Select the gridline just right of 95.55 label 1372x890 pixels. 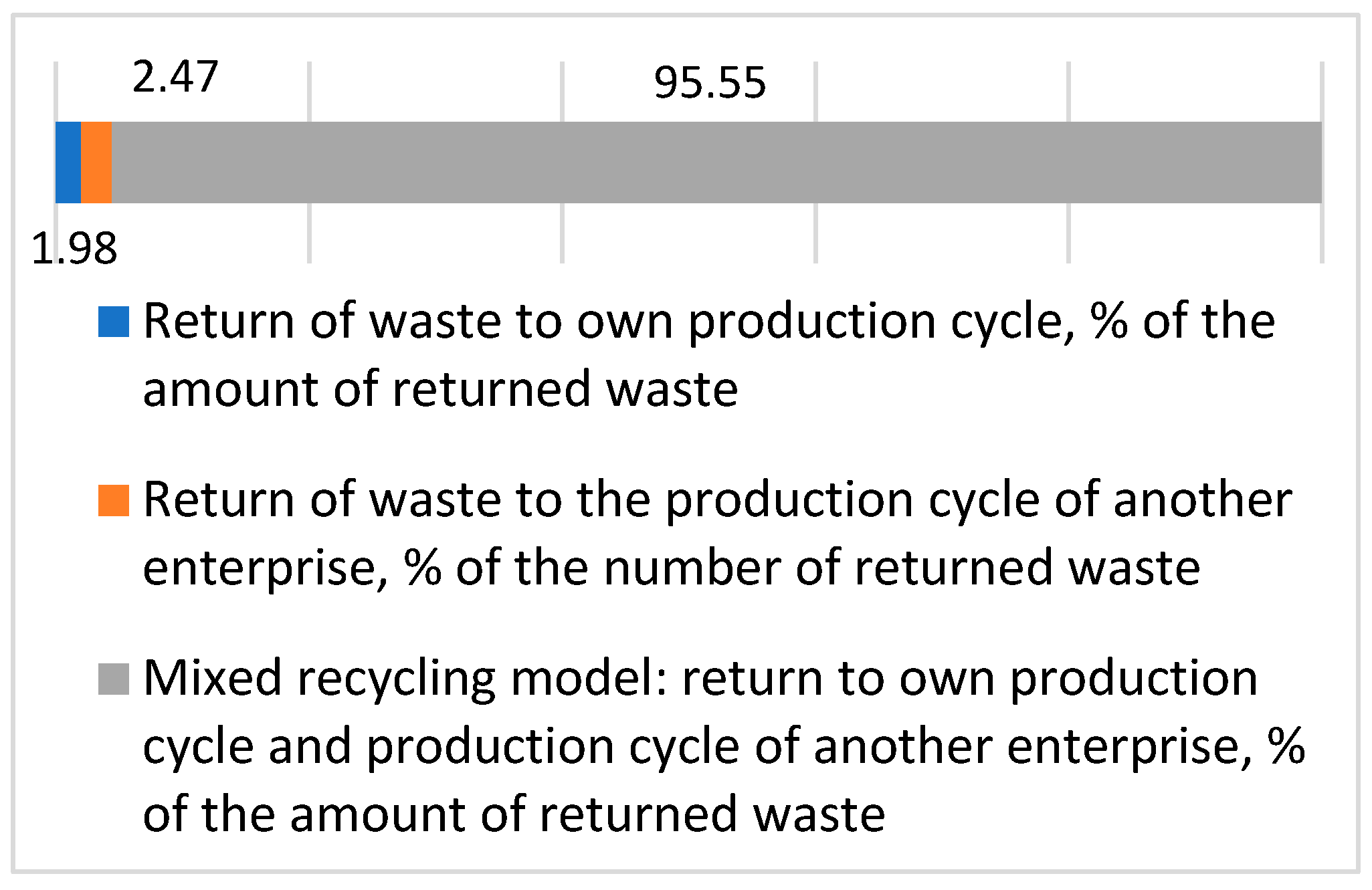tap(815, 234)
